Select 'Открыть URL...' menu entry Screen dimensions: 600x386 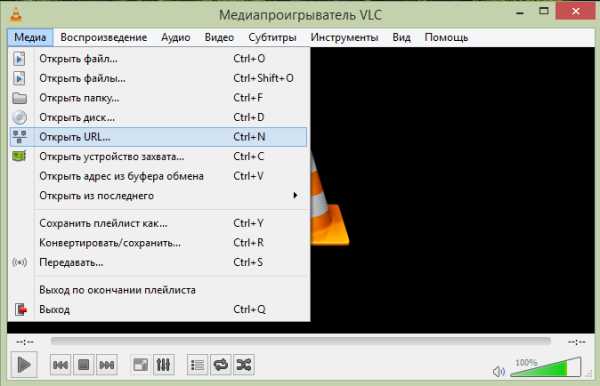click(x=158, y=137)
